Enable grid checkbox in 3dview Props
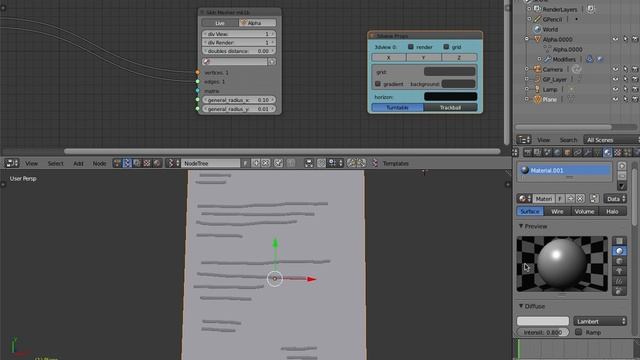Viewport: 640px width, 360px height. [446, 47]
